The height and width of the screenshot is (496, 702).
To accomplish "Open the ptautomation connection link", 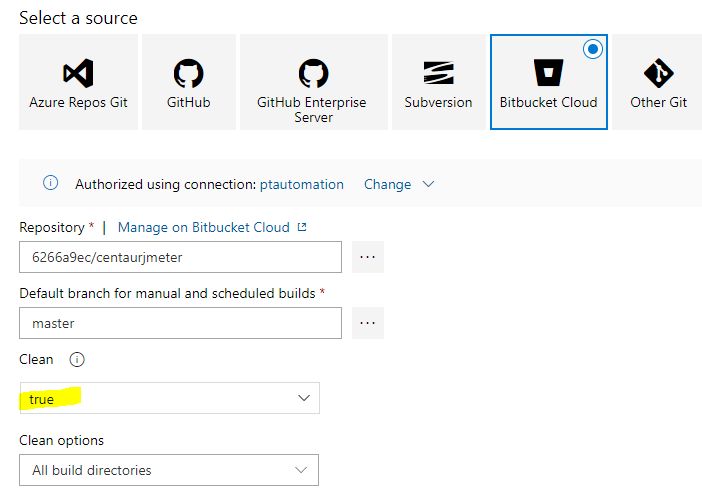I will 301,184.
